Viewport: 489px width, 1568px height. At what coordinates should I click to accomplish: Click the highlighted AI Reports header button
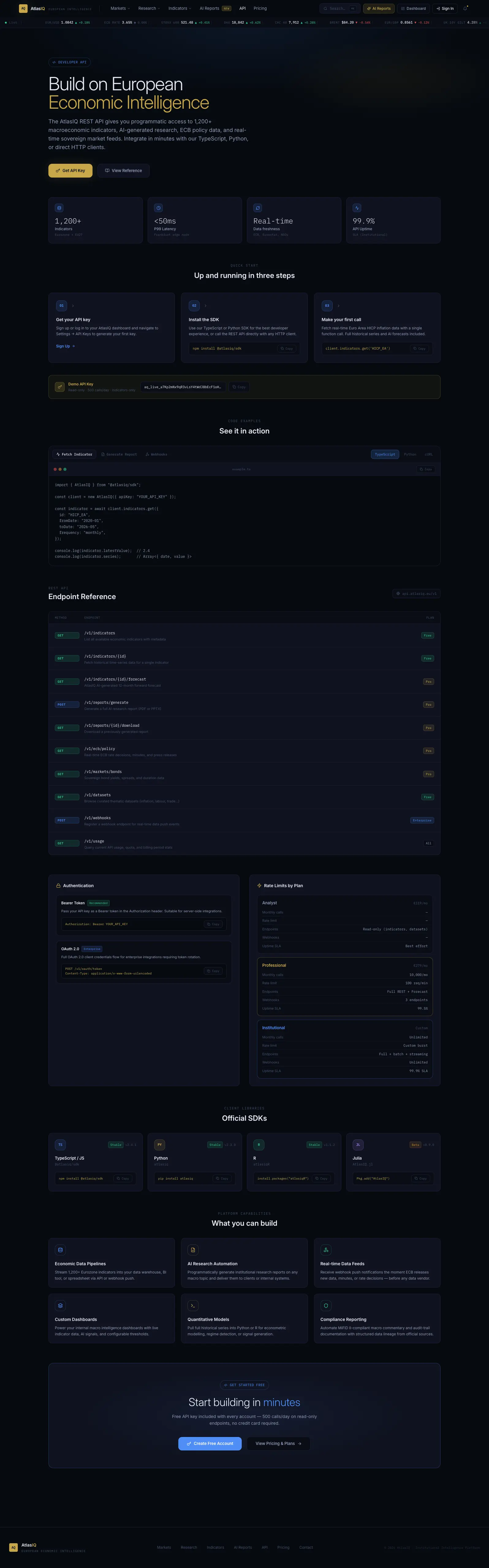click(x=379, y=9)
